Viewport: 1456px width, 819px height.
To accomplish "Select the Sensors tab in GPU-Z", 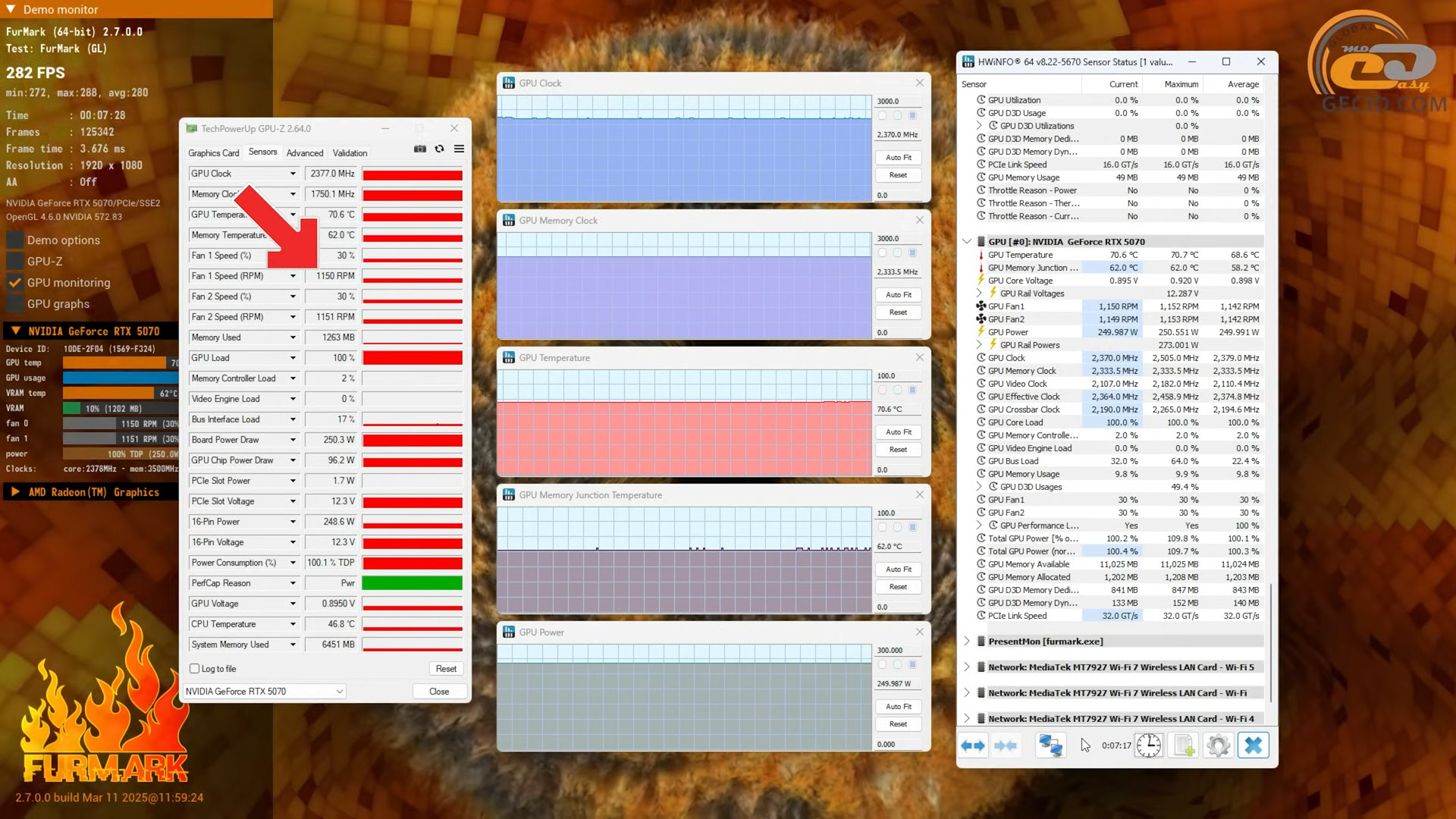I will [263, 152].
